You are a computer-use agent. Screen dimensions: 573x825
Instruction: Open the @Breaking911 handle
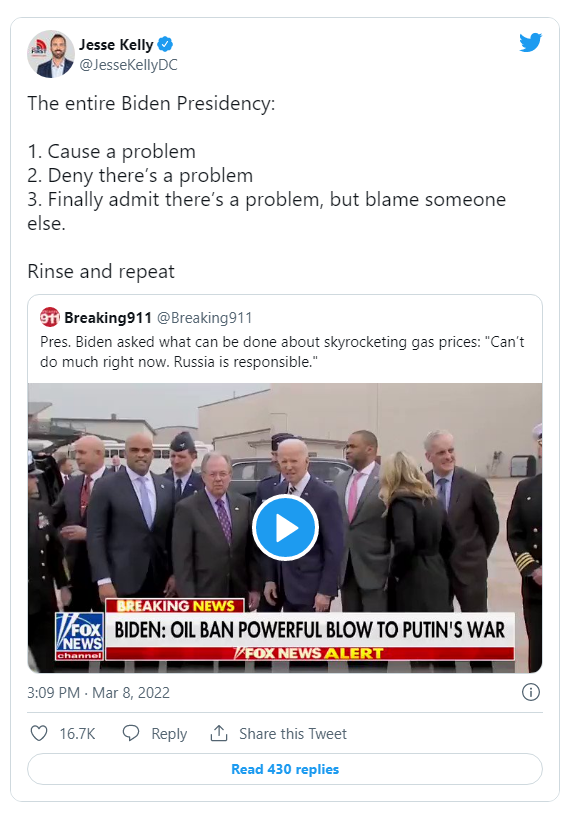click(x=204, y=318)
